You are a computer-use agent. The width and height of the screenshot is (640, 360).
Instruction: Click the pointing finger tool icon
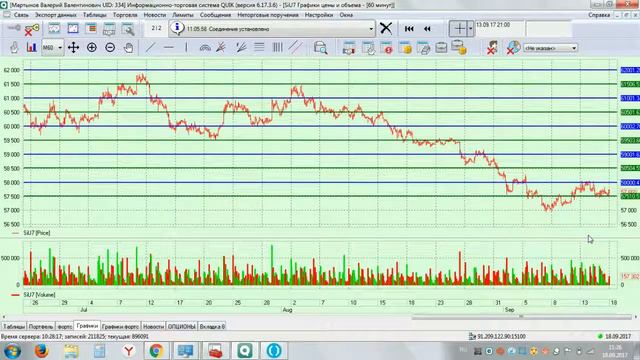[14, 48]
